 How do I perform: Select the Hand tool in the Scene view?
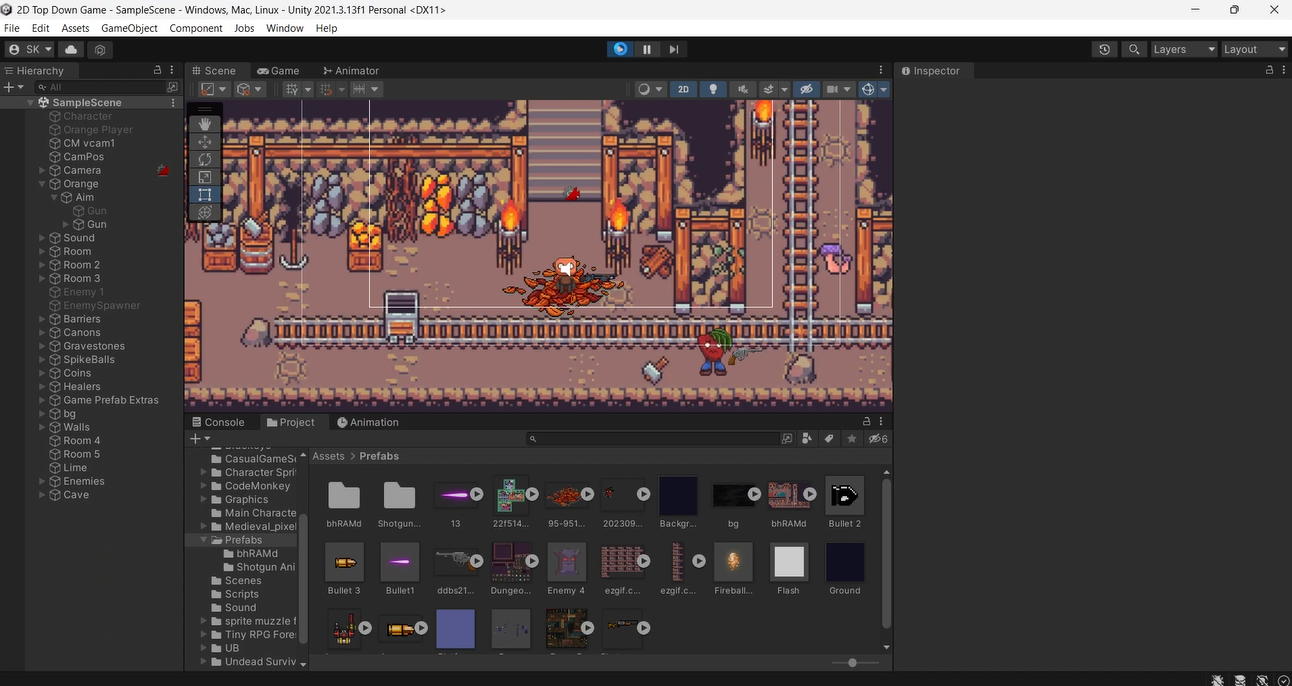pos(204,123)
